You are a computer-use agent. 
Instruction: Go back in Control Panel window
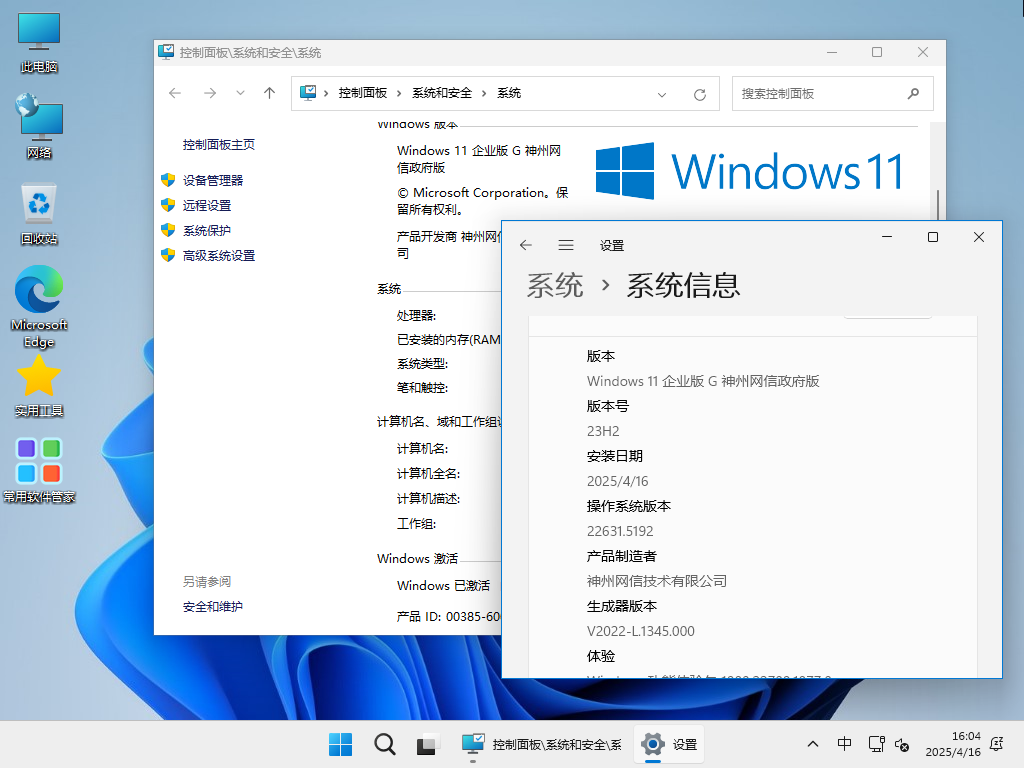[174, 93]
